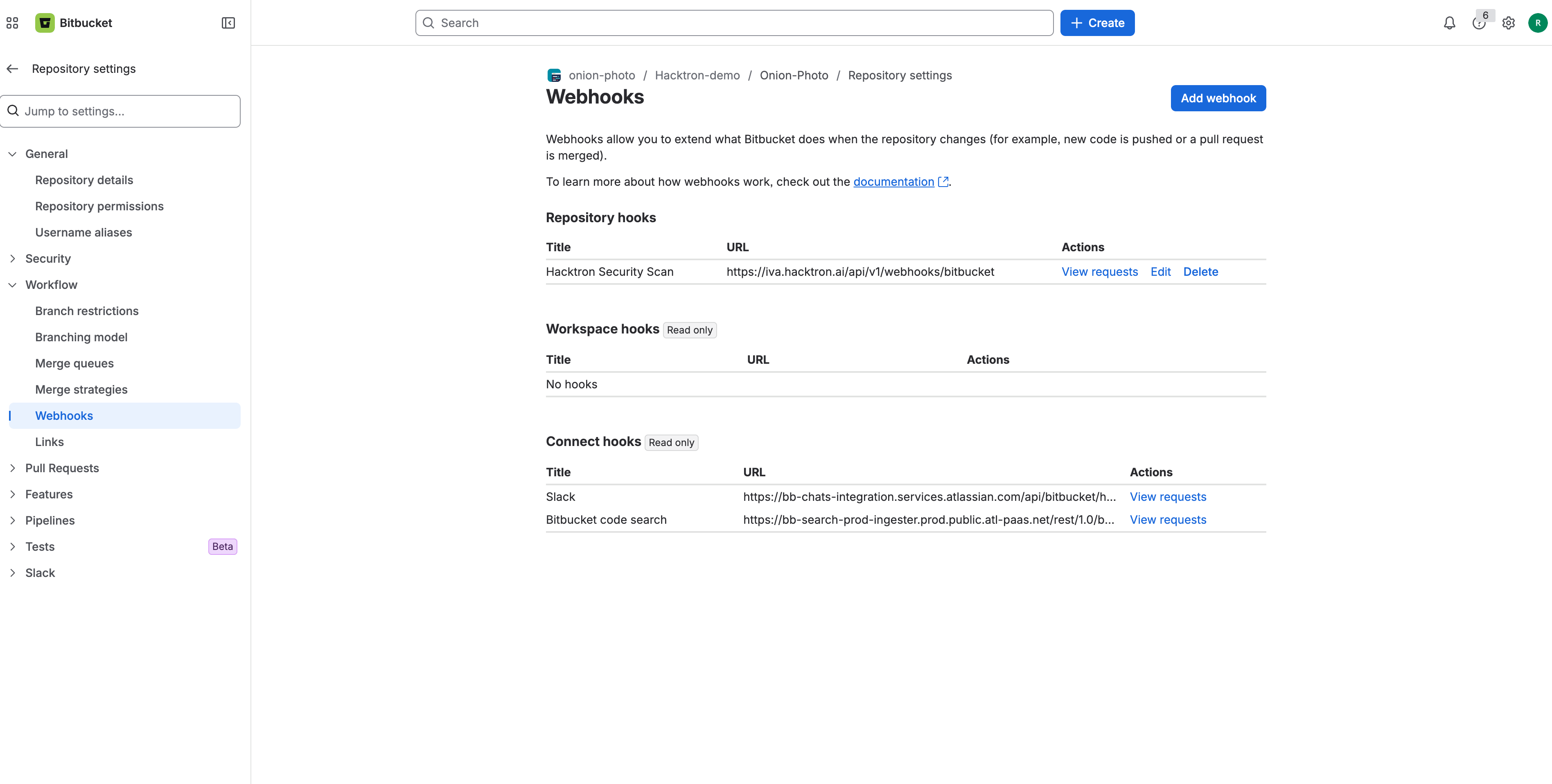Open Merge queues settings
1552x784 pixels.
pos(74,363)
